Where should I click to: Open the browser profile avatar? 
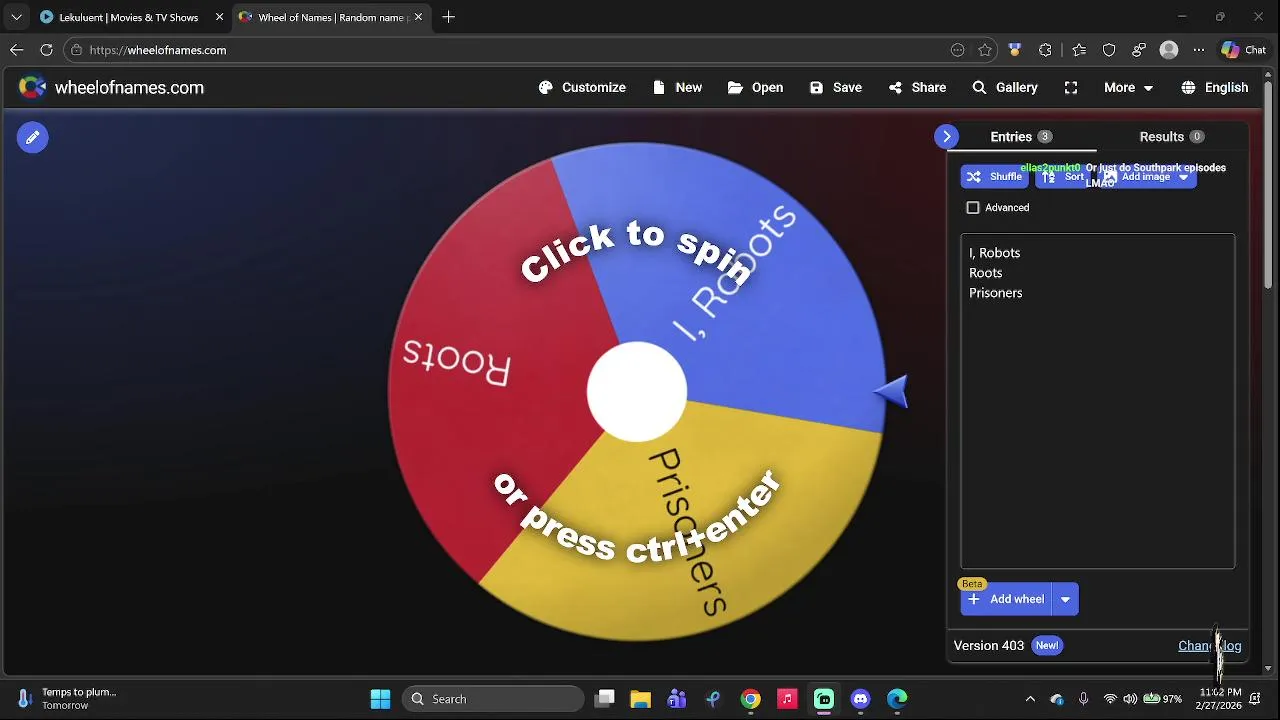pos(1168,50)
